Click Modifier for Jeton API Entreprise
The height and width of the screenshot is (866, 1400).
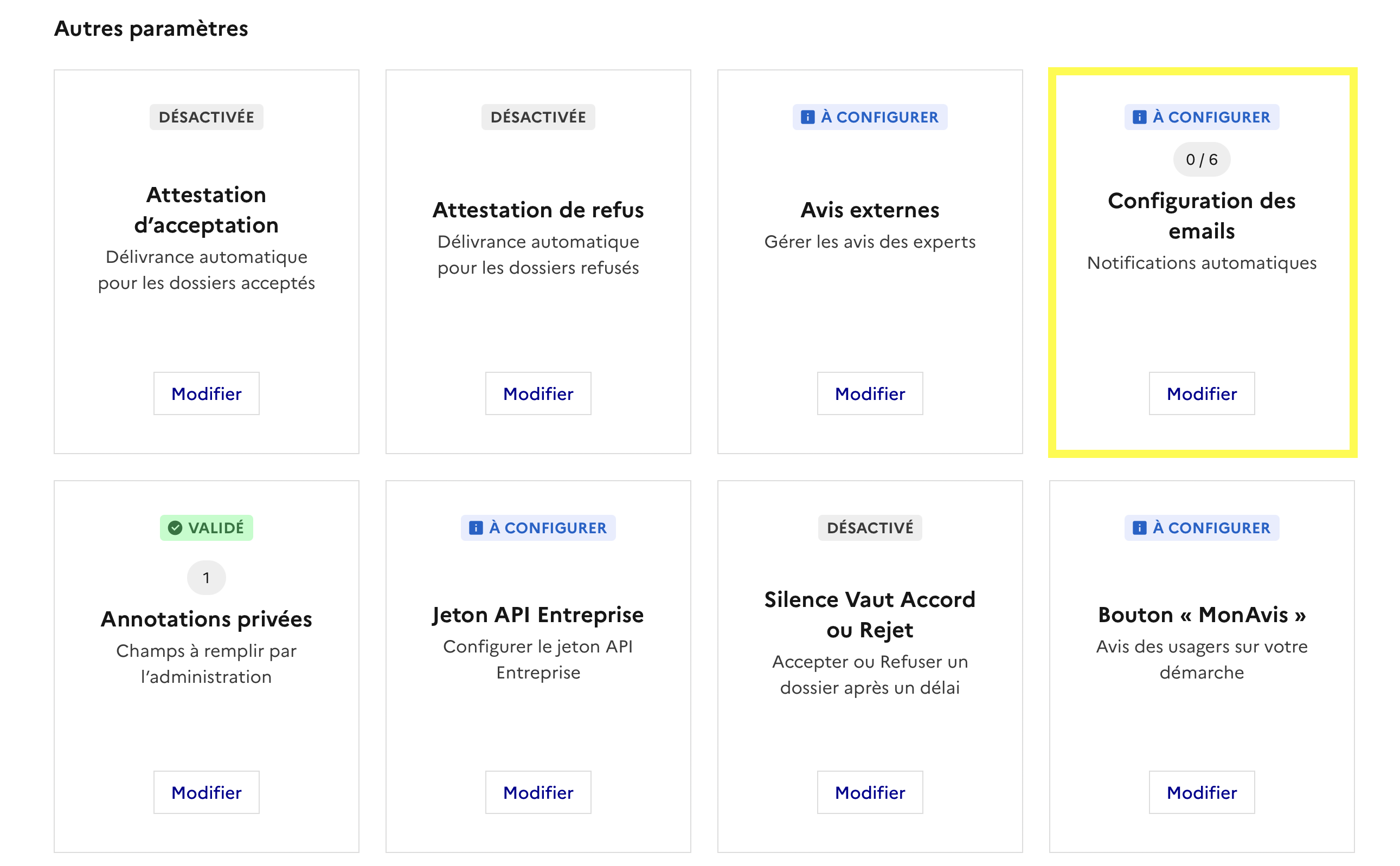537,792
